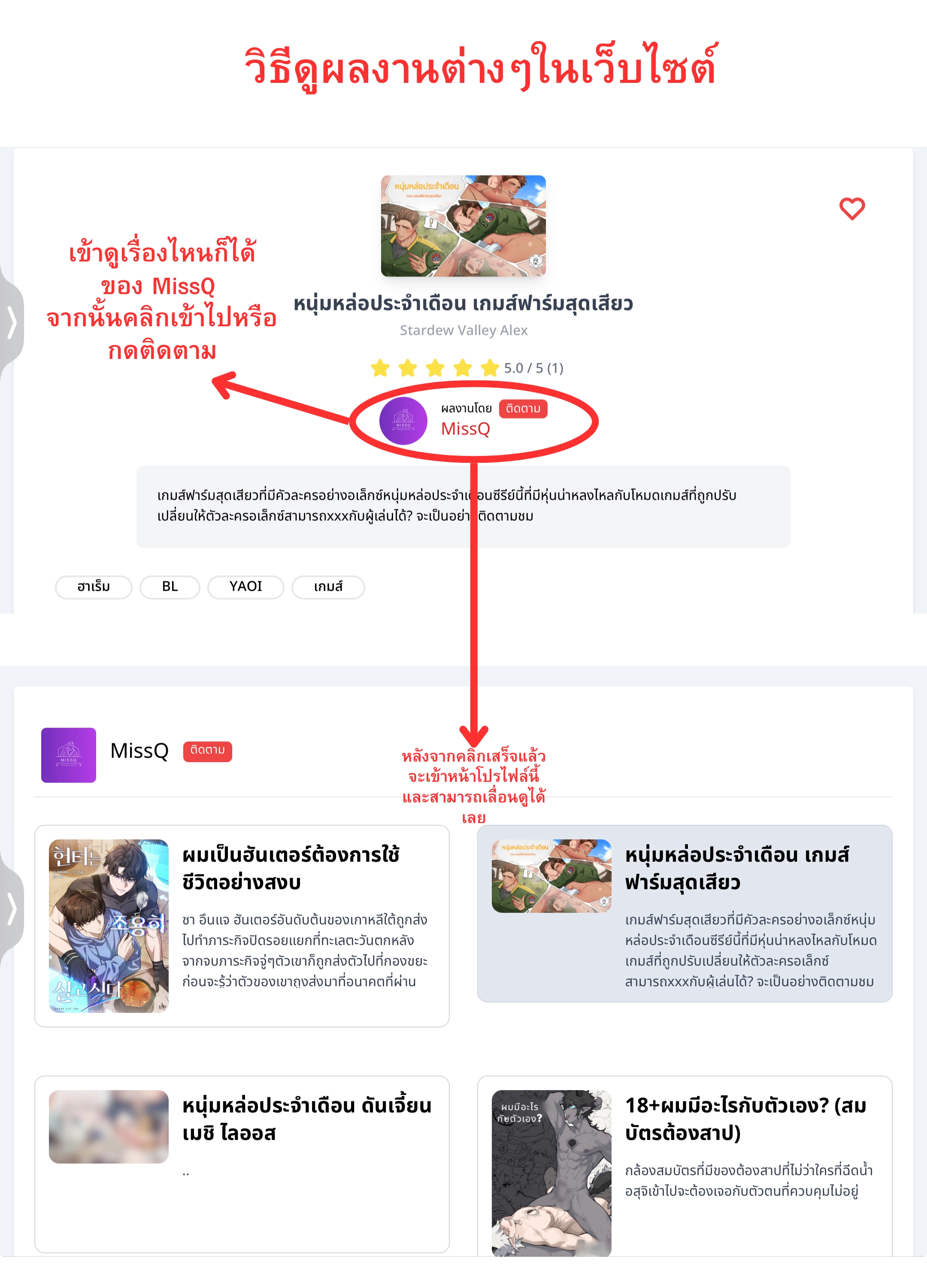Click the square MissQ profile logo
Image resolution: width=927 pixels, height=1288 pixels.
[69, 755]
